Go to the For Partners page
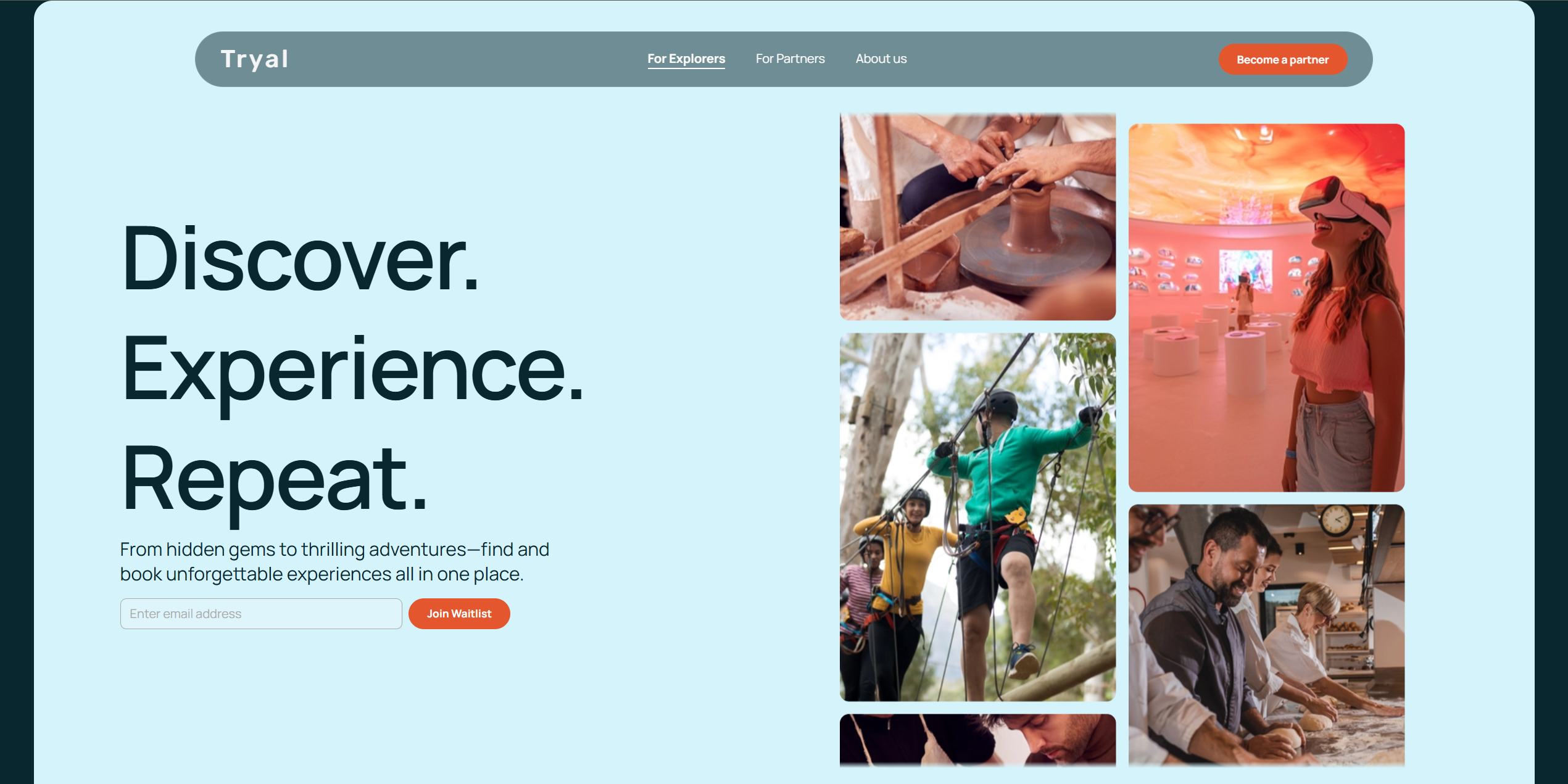The width and height of the screenshot is (1568, 784). [790, 59]
